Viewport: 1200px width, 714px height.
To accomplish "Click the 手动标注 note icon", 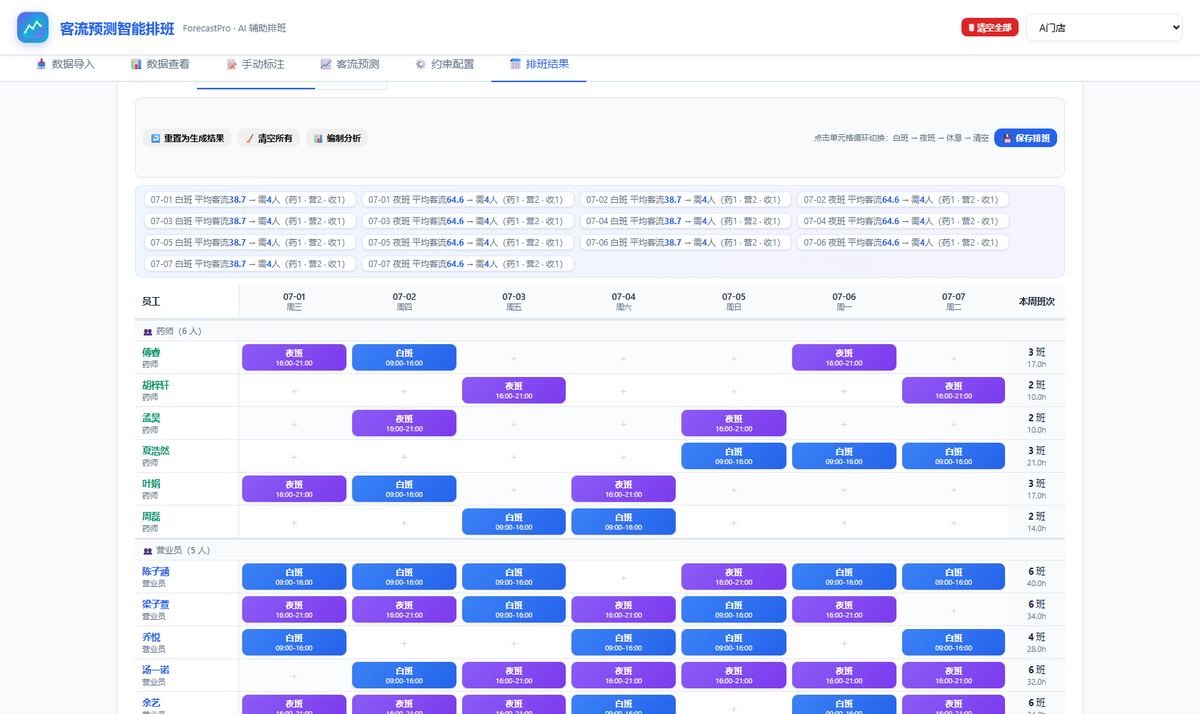I will 232,64.
